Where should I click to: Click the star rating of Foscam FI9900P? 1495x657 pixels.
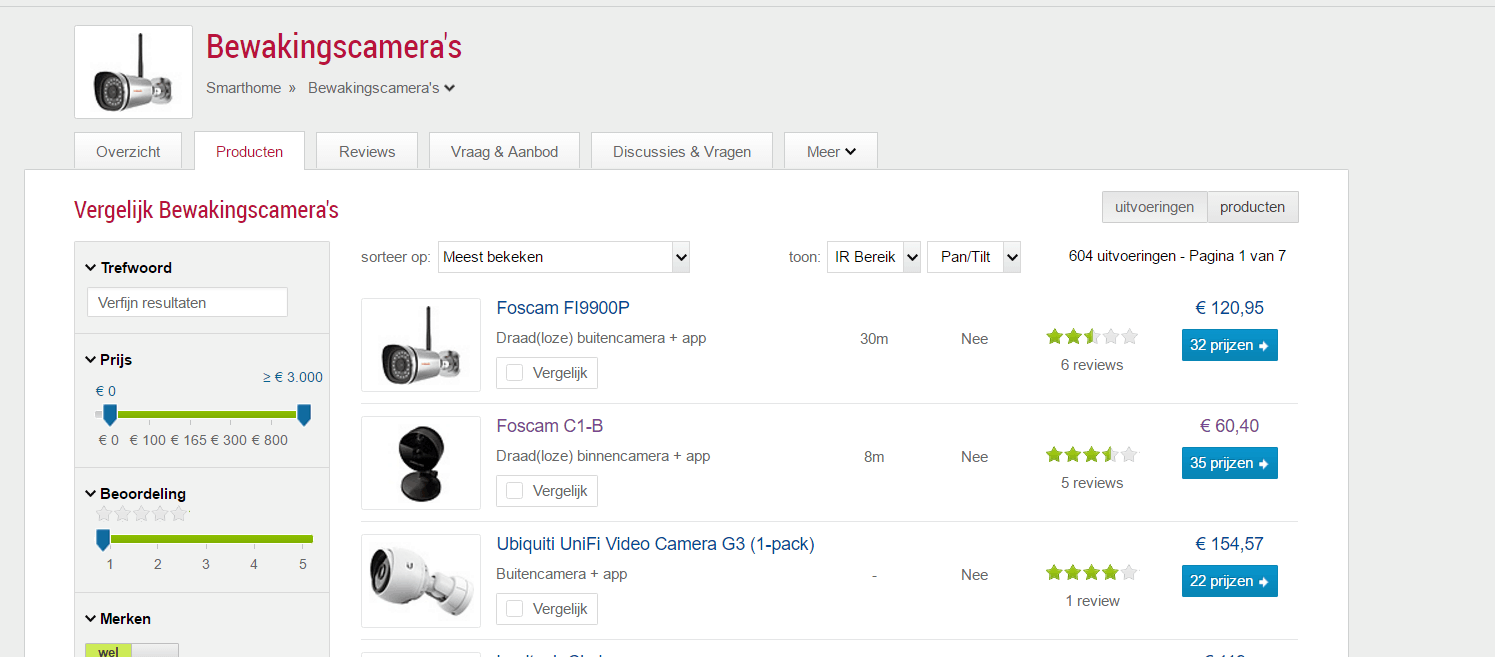click(x=1092, y=337)
